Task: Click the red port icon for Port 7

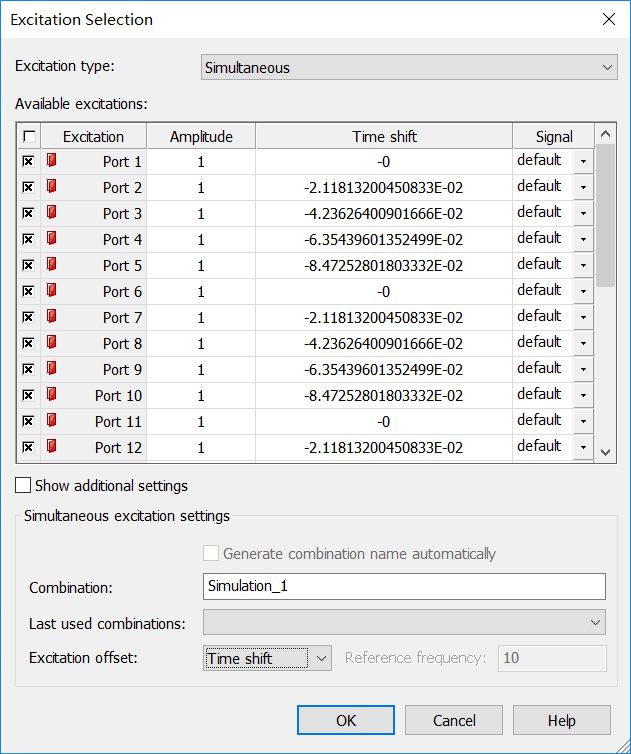Action: coord(51,316)
